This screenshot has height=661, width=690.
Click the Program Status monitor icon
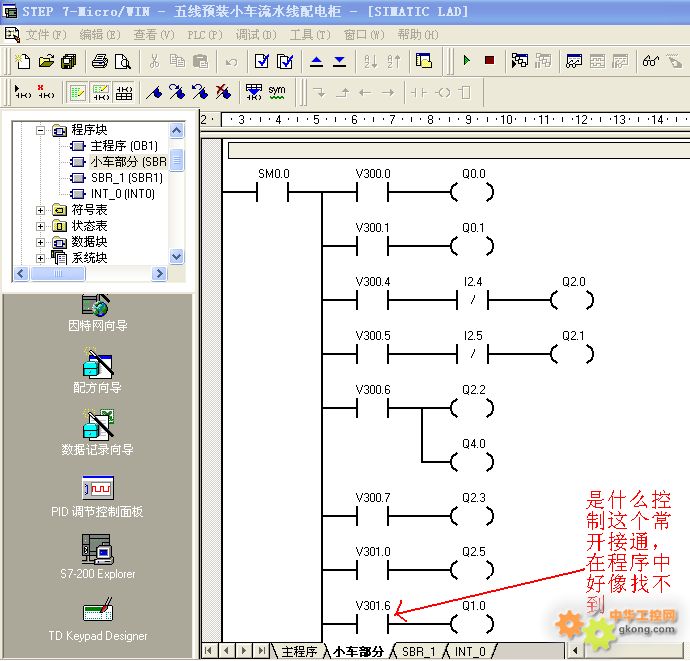[520, 61]
